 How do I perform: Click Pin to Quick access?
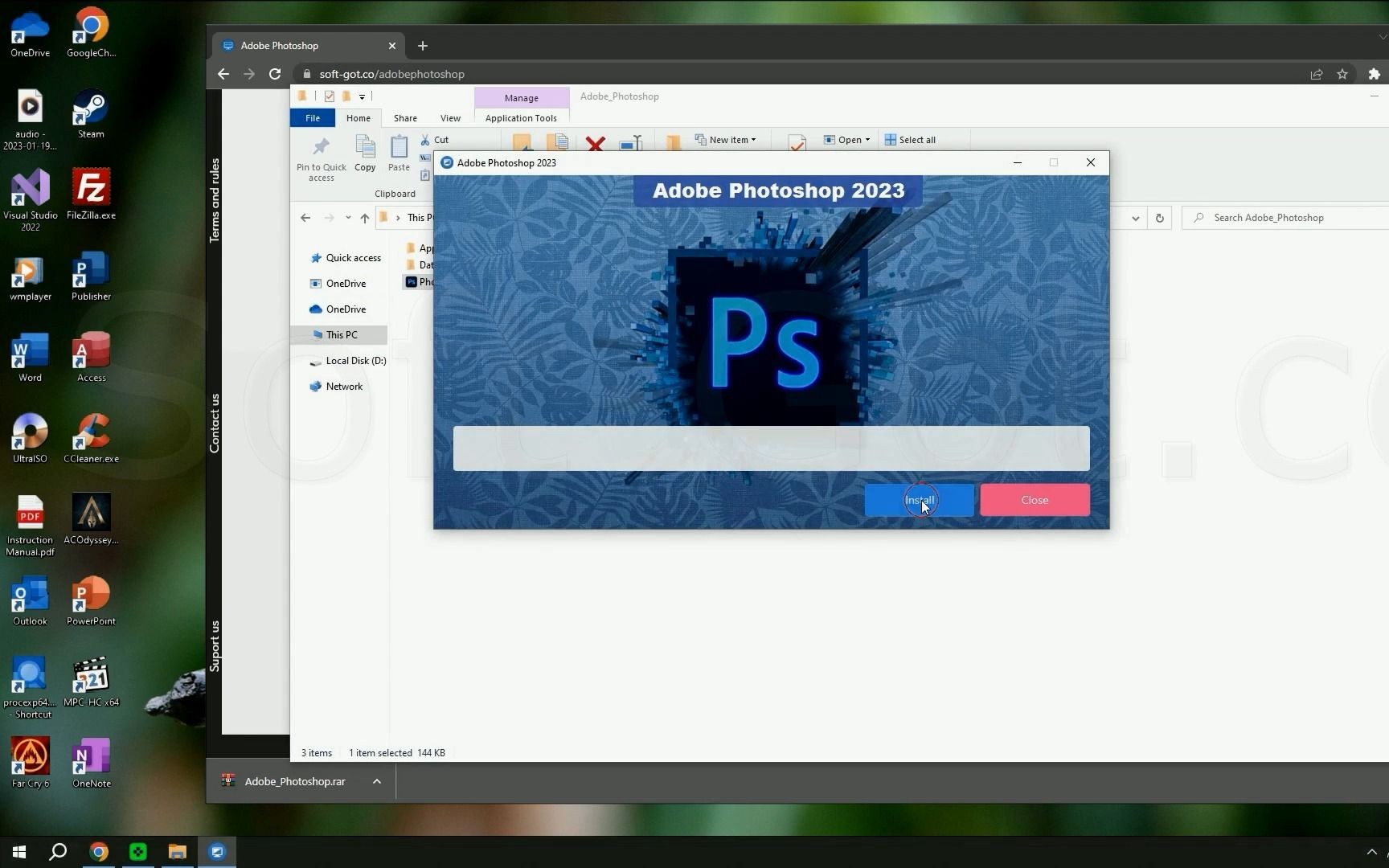pyautogui.click(x=322, y=159)
